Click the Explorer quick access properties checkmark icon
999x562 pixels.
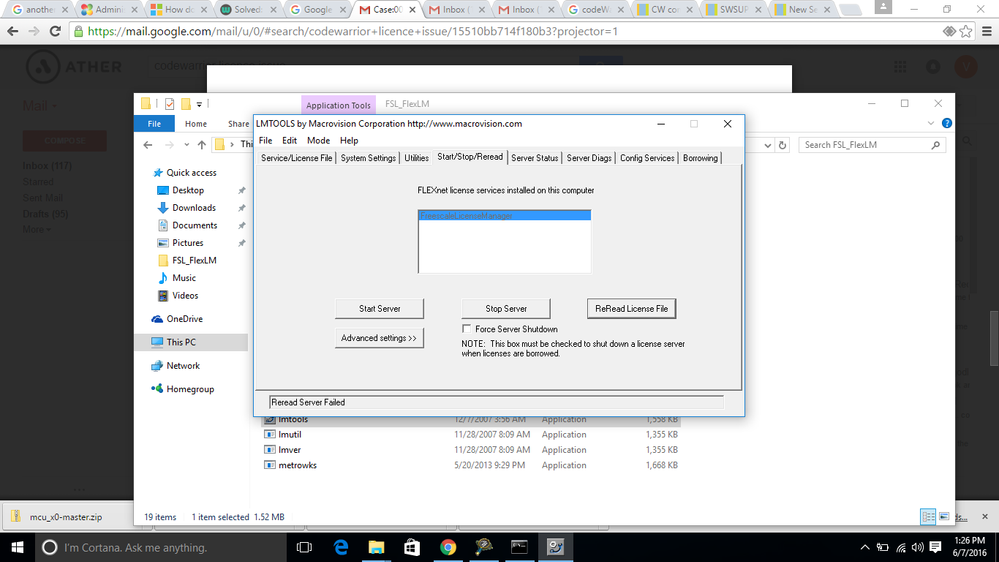(169, 104)
